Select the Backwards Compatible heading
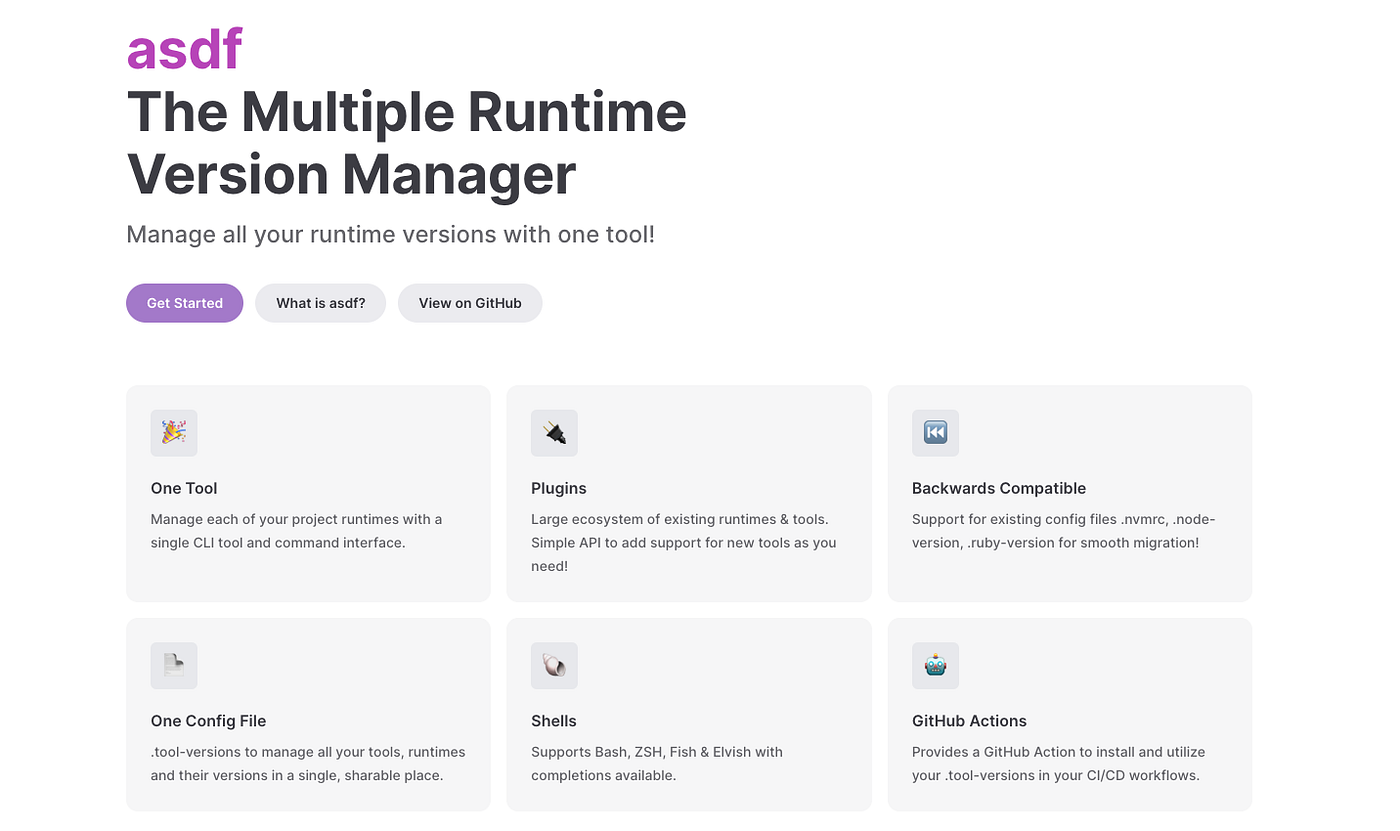The image size is (1400, 831). coord(999,488)
